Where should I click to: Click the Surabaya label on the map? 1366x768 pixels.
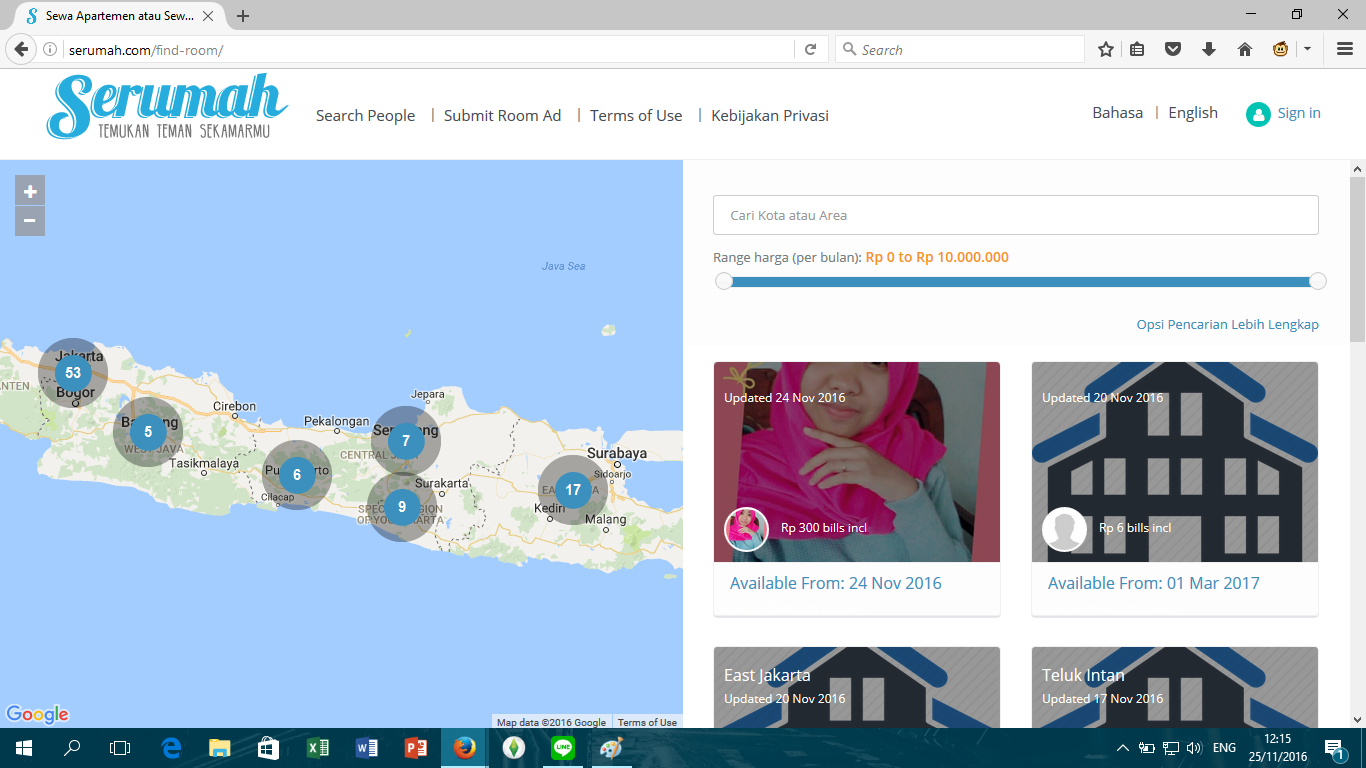tap(617, 453)
